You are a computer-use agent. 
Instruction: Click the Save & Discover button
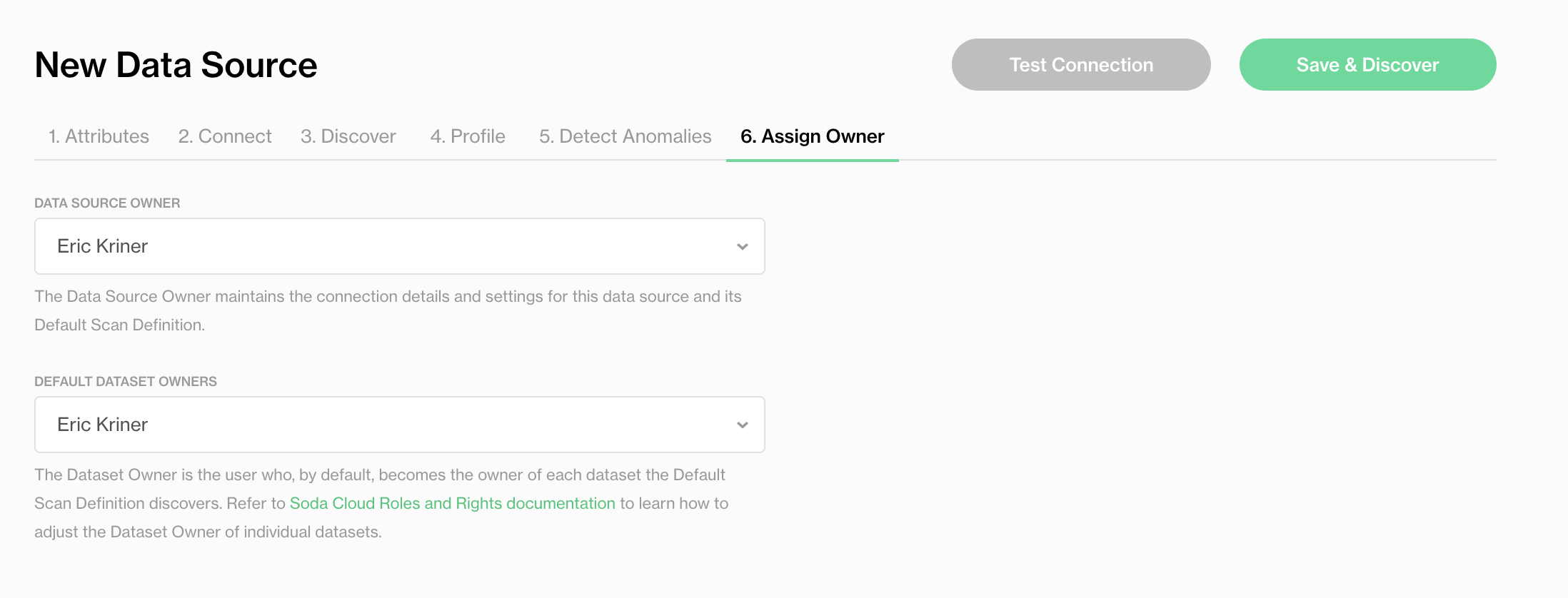tap(1368, 65)
